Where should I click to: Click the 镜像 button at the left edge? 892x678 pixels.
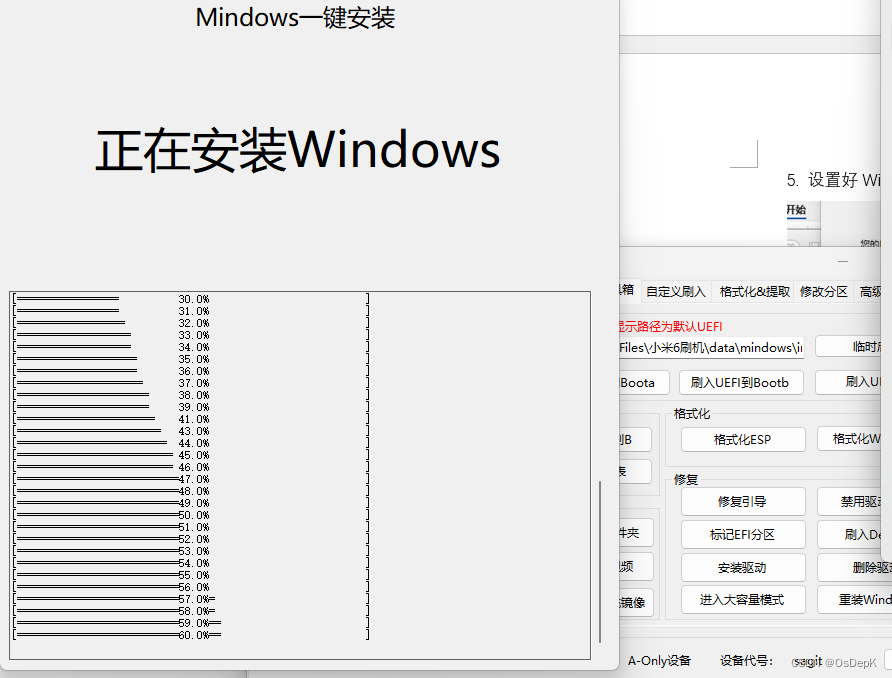(636, 602)
